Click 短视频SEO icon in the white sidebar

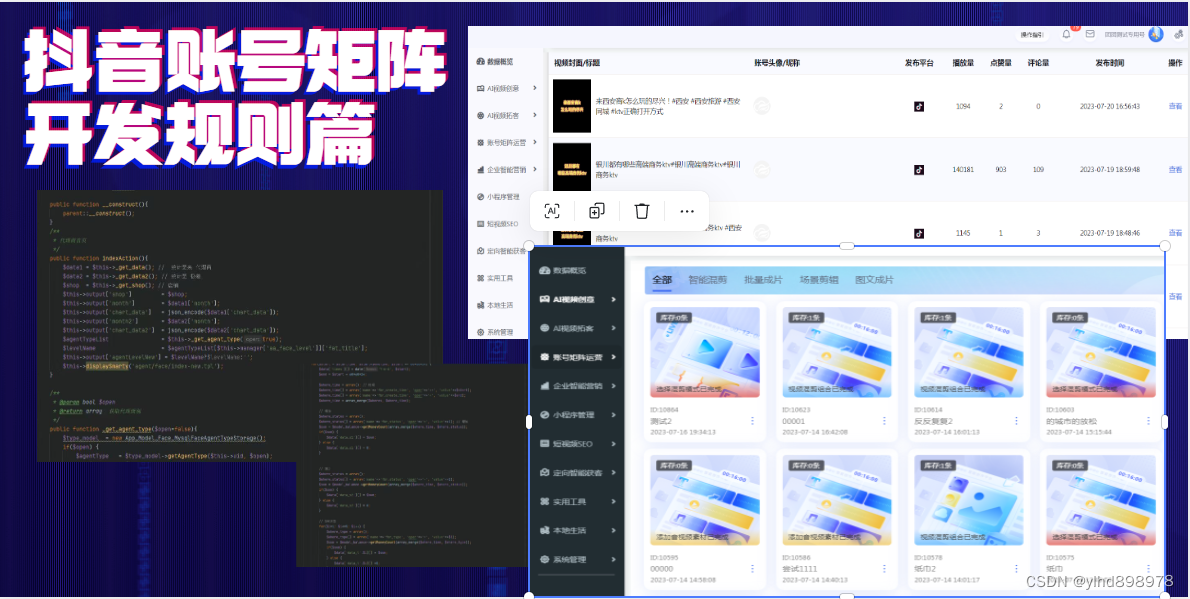(480, 224)
